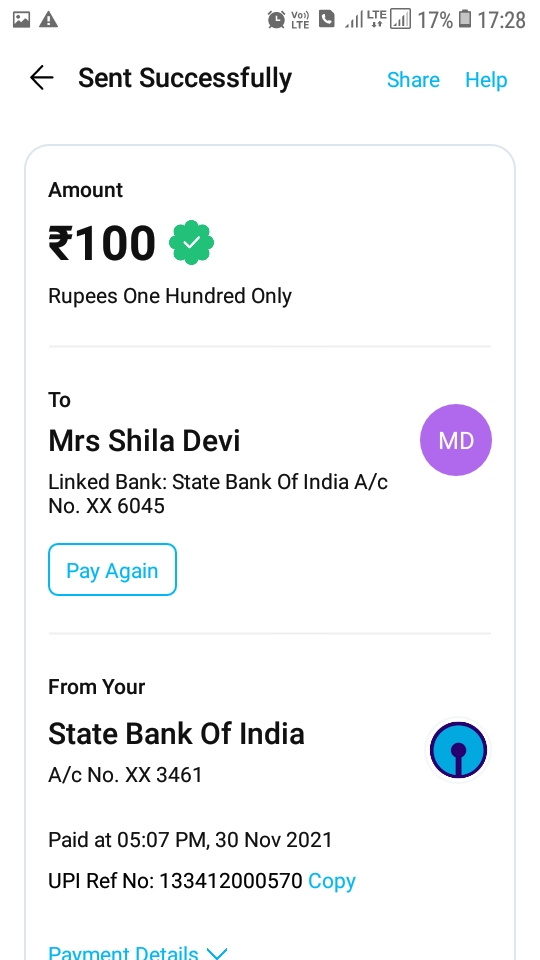The image size is (540, 960).
Task: Tap the battery icon in status bar
Action: click(465, 20)
